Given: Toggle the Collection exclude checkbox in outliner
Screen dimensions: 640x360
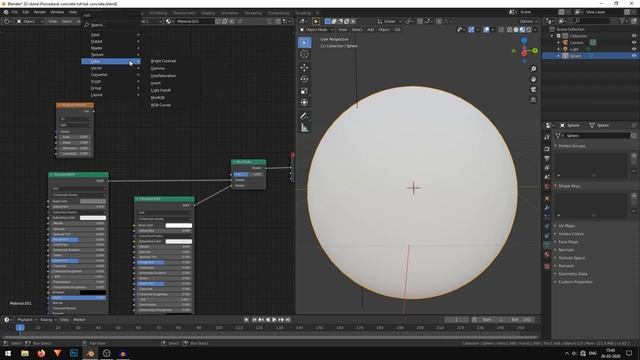Looking at the screenshot, I should coord(559,36).
